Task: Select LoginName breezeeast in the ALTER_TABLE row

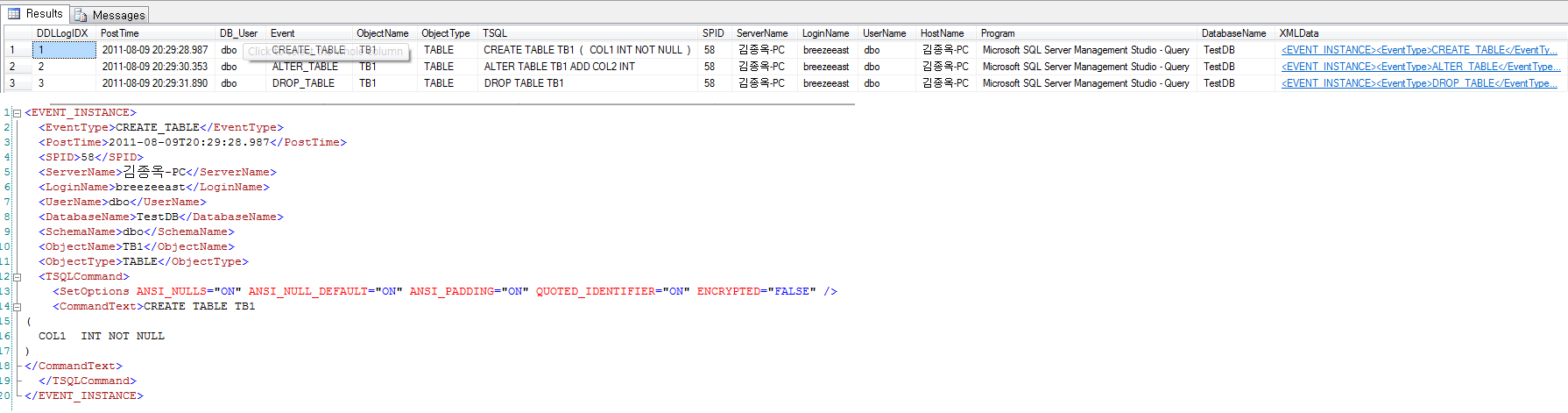Action: pos(828,67)
